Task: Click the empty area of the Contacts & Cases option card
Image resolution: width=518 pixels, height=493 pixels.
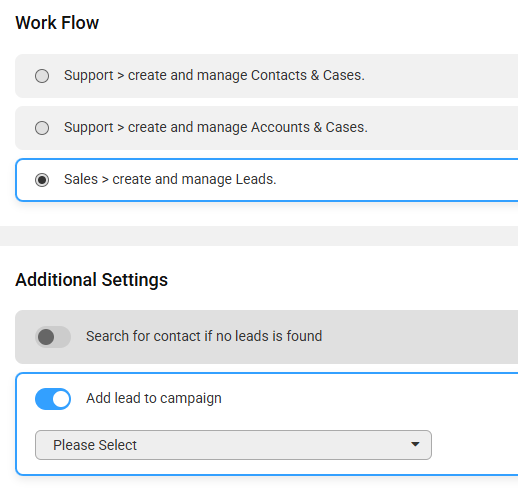Action: coord(440,76)
